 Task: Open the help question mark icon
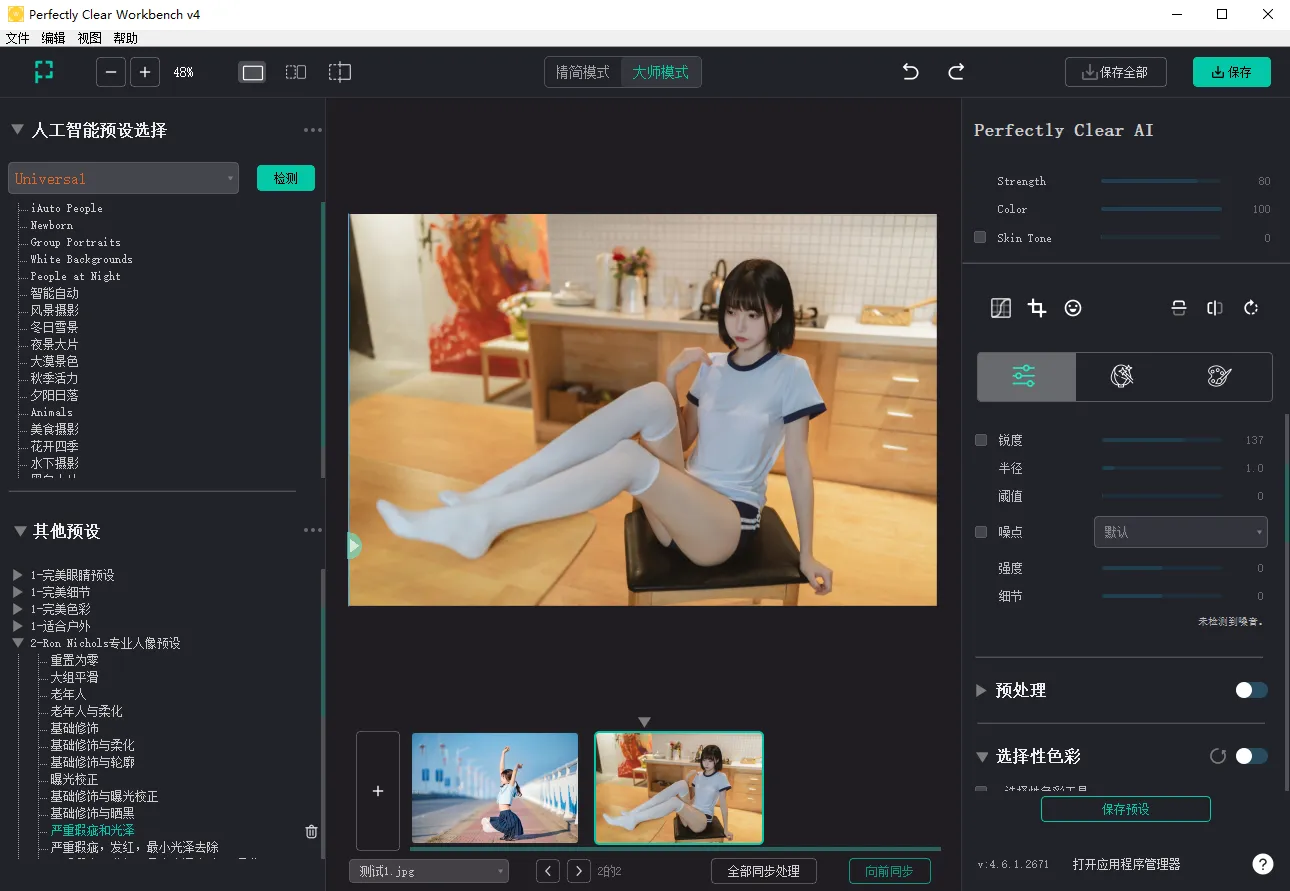coord(1262,864)
